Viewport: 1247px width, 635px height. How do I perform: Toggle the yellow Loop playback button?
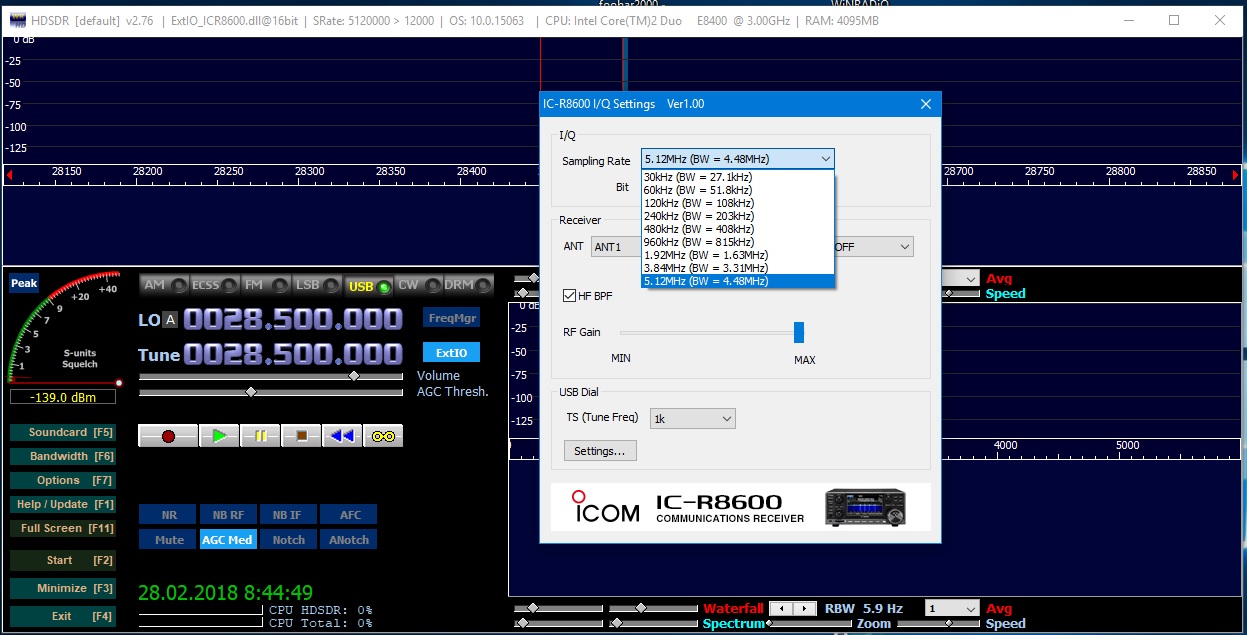point(383,436)
